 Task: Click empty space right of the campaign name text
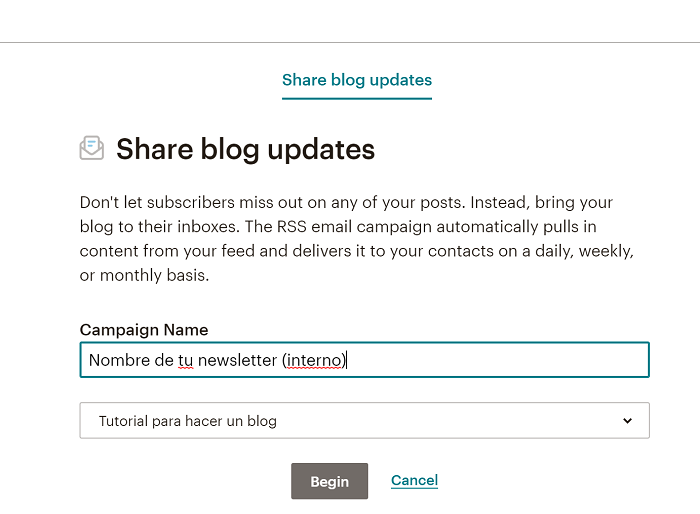500,360
